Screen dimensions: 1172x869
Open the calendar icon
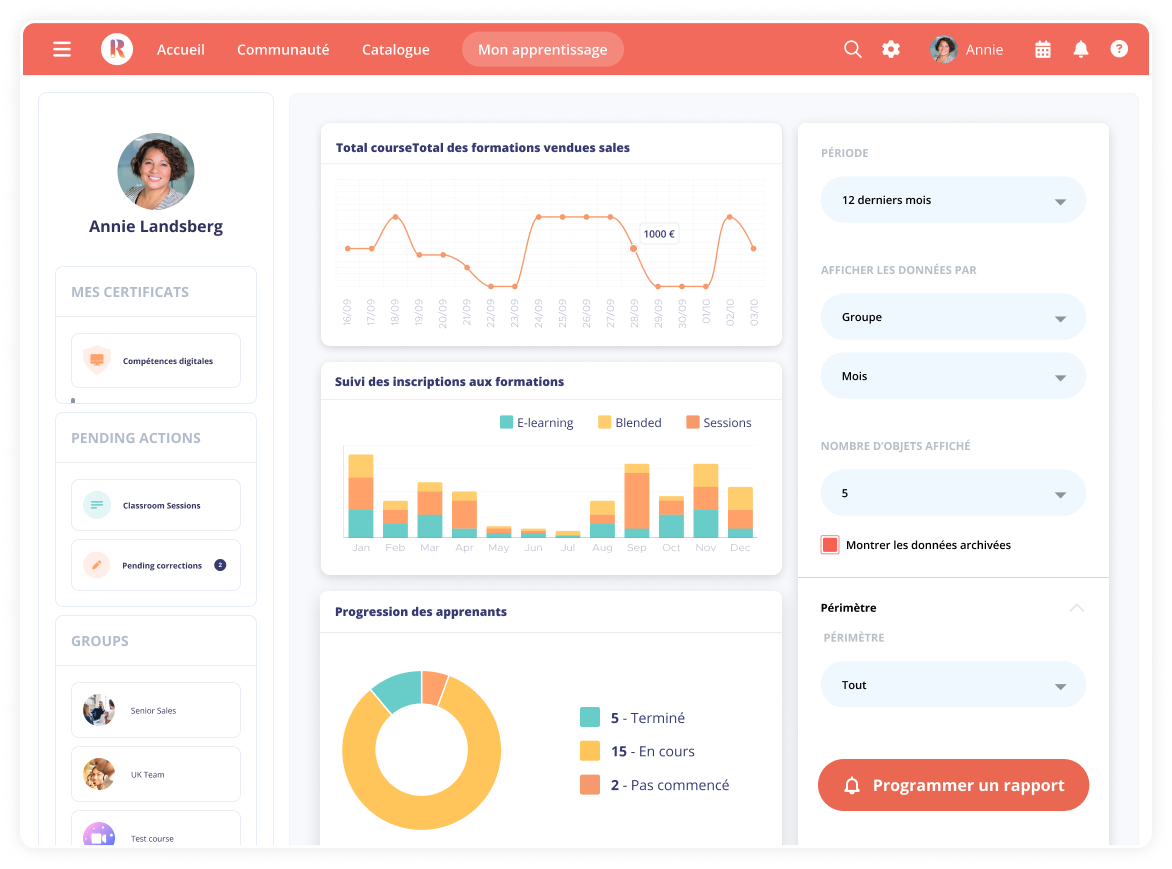pos(1043,49)
